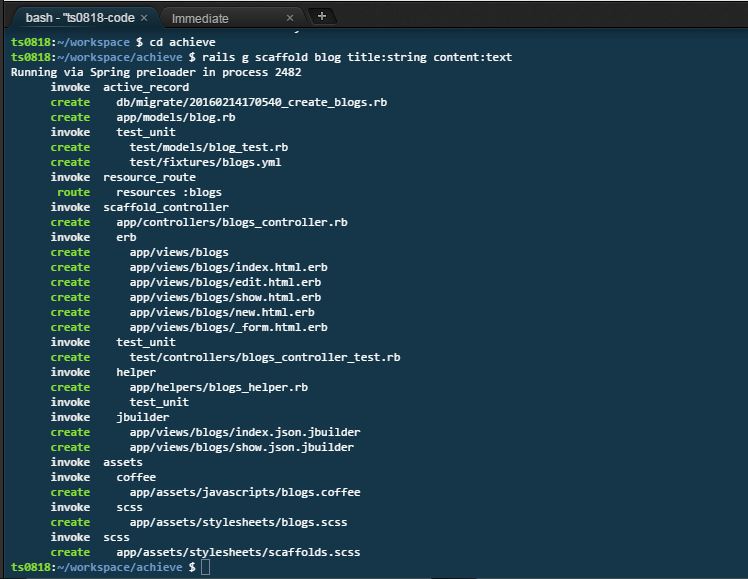Click the 'app/views/blogs' directory line

179,252
